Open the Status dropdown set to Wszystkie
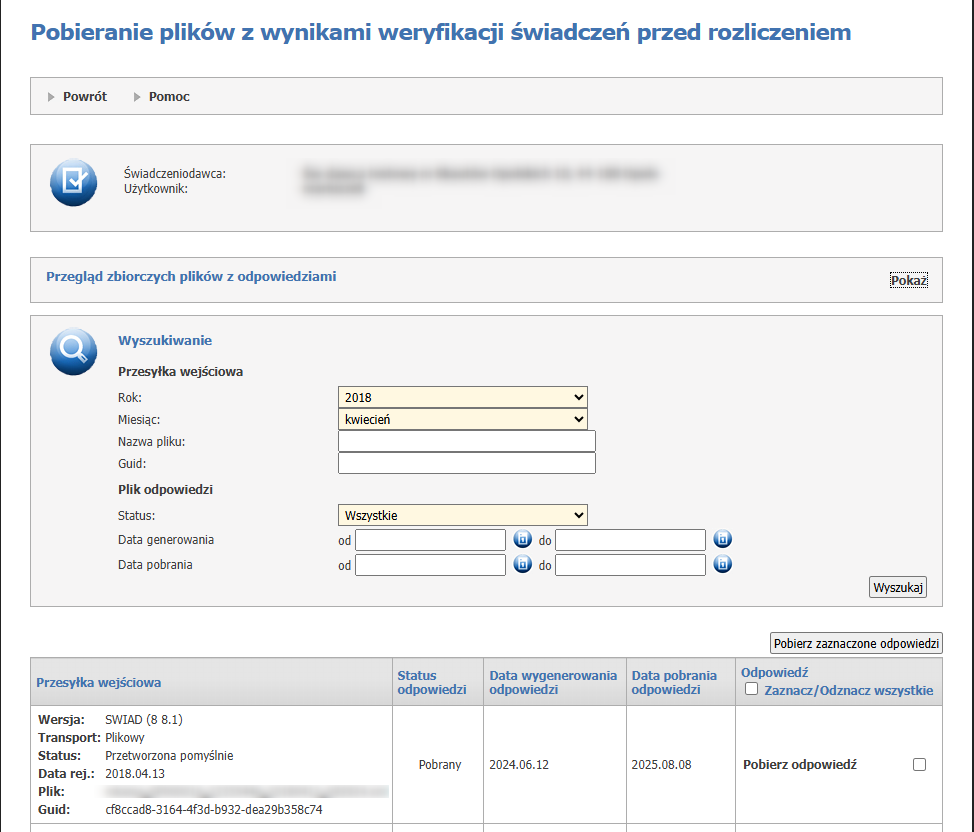Screen dimensions: 974x832 click(462, 516)
